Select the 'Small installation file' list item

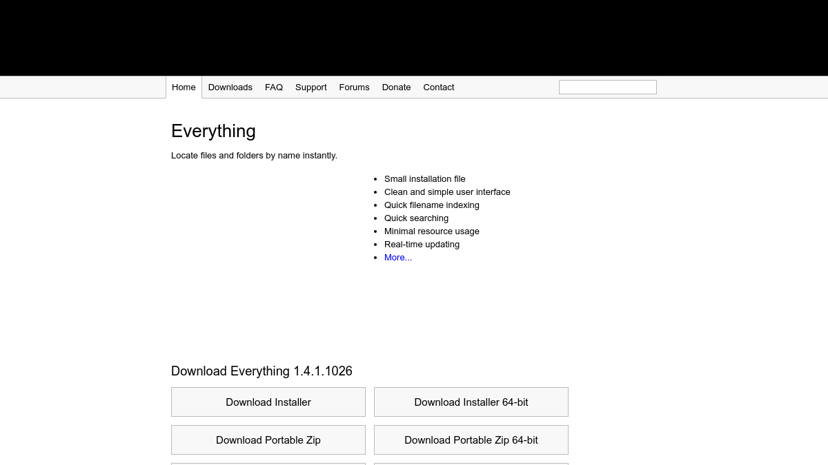coord(425,179)
